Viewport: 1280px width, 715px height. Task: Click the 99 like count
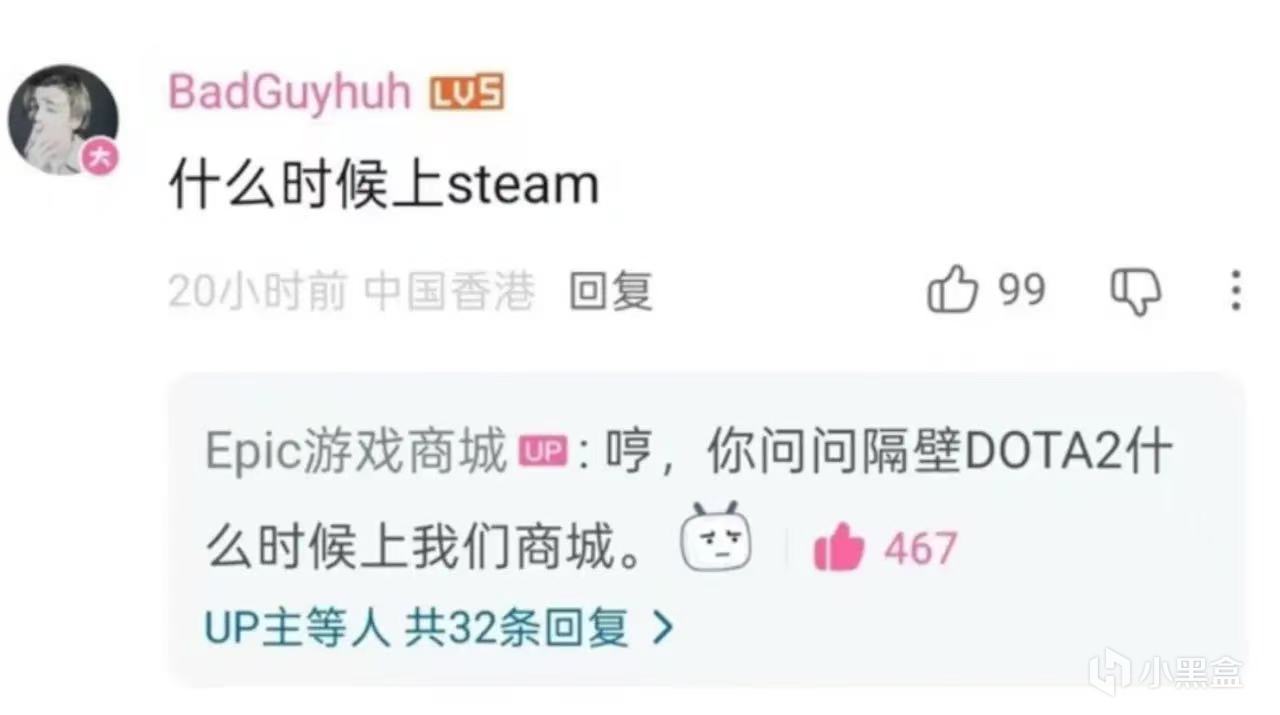1022,290
